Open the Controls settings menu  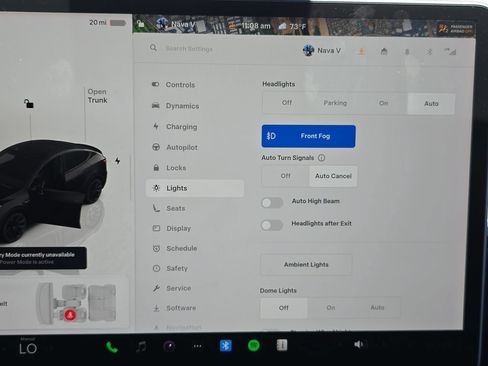click(x=195, y=85)
